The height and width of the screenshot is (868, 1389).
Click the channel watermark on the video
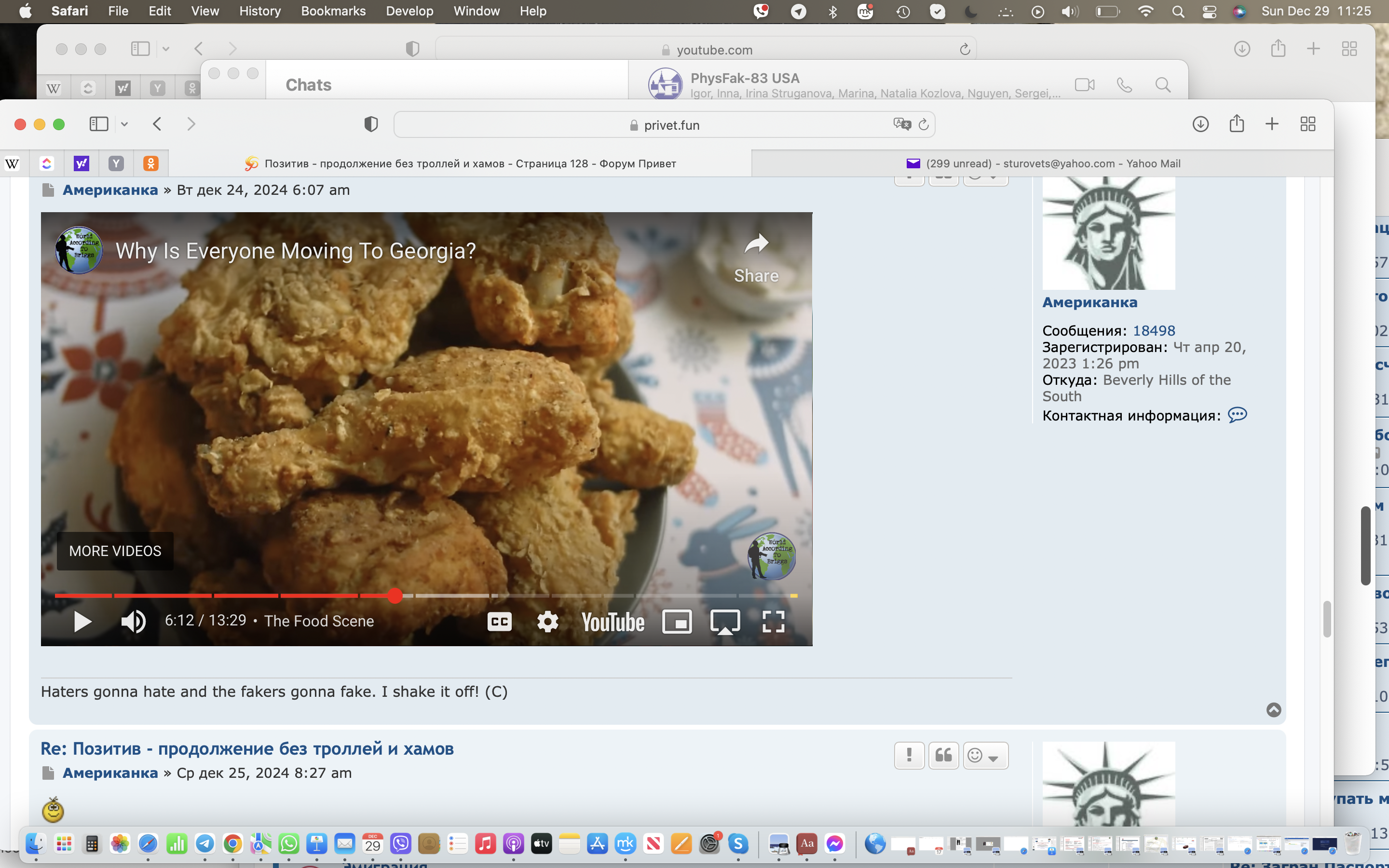pos(771,556)
